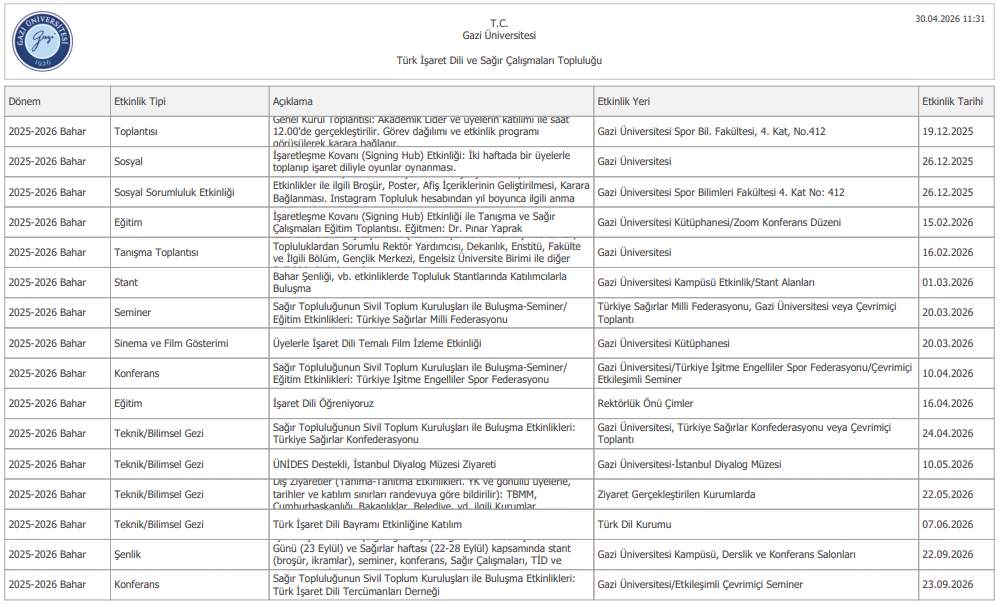The image size is (1001, 607).
Task: Click location 'Türk Dil Kurumu'
Action: (634, 525)
